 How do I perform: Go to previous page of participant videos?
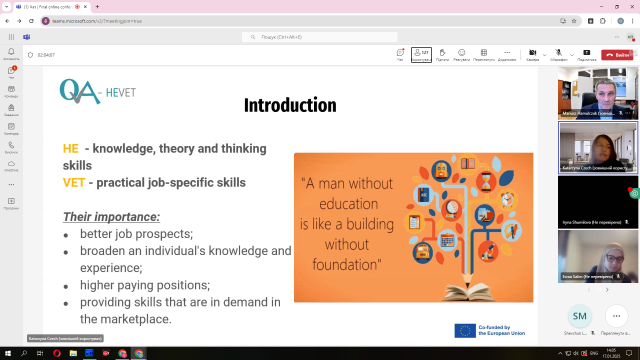click(x=589, y=289)
